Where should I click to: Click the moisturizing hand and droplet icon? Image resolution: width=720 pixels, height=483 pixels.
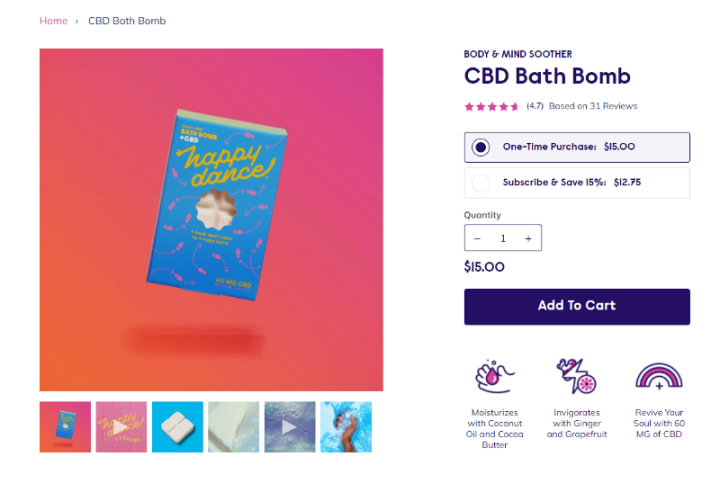tap(494, 376)
